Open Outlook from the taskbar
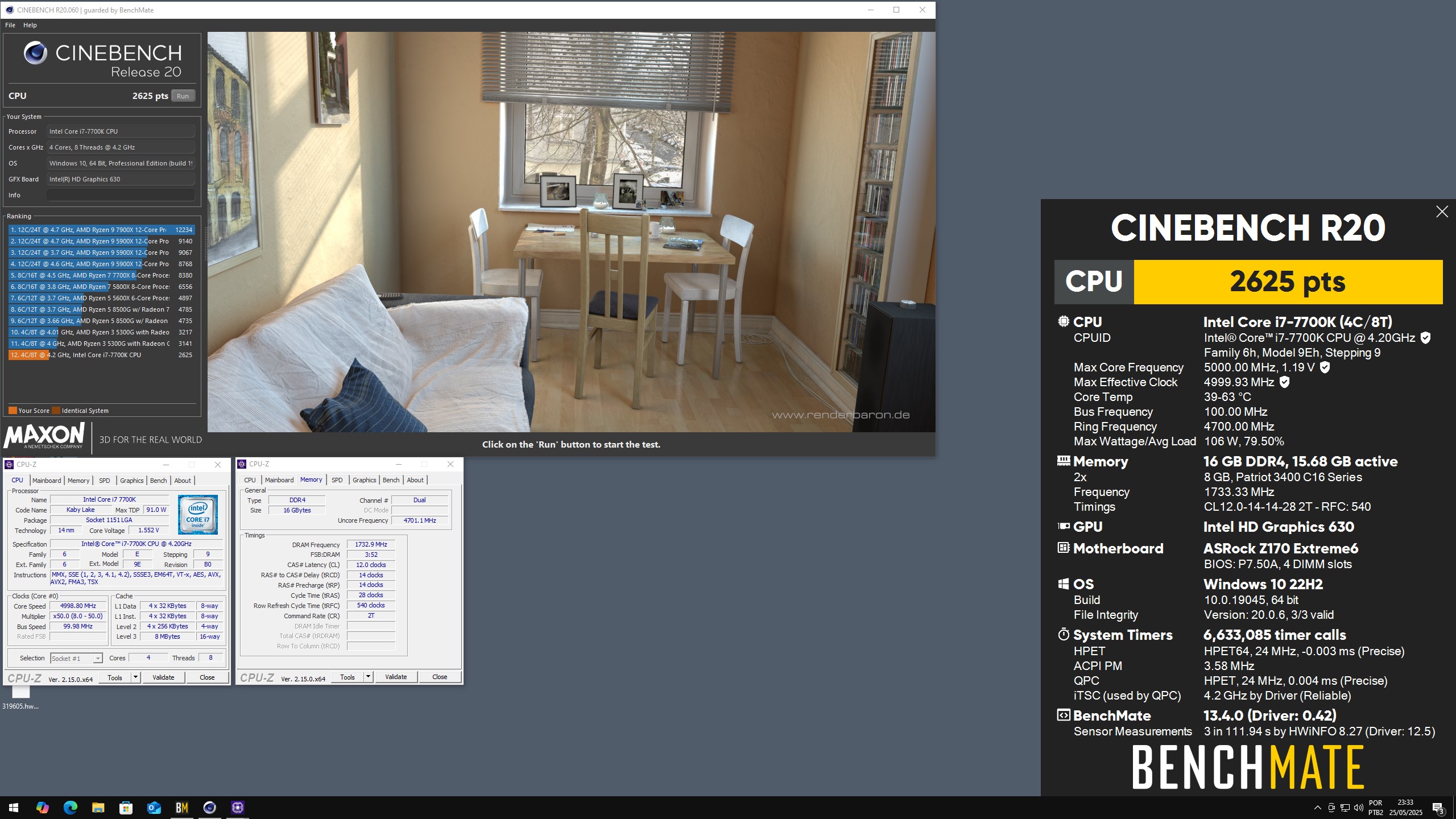 click(154, 807)
